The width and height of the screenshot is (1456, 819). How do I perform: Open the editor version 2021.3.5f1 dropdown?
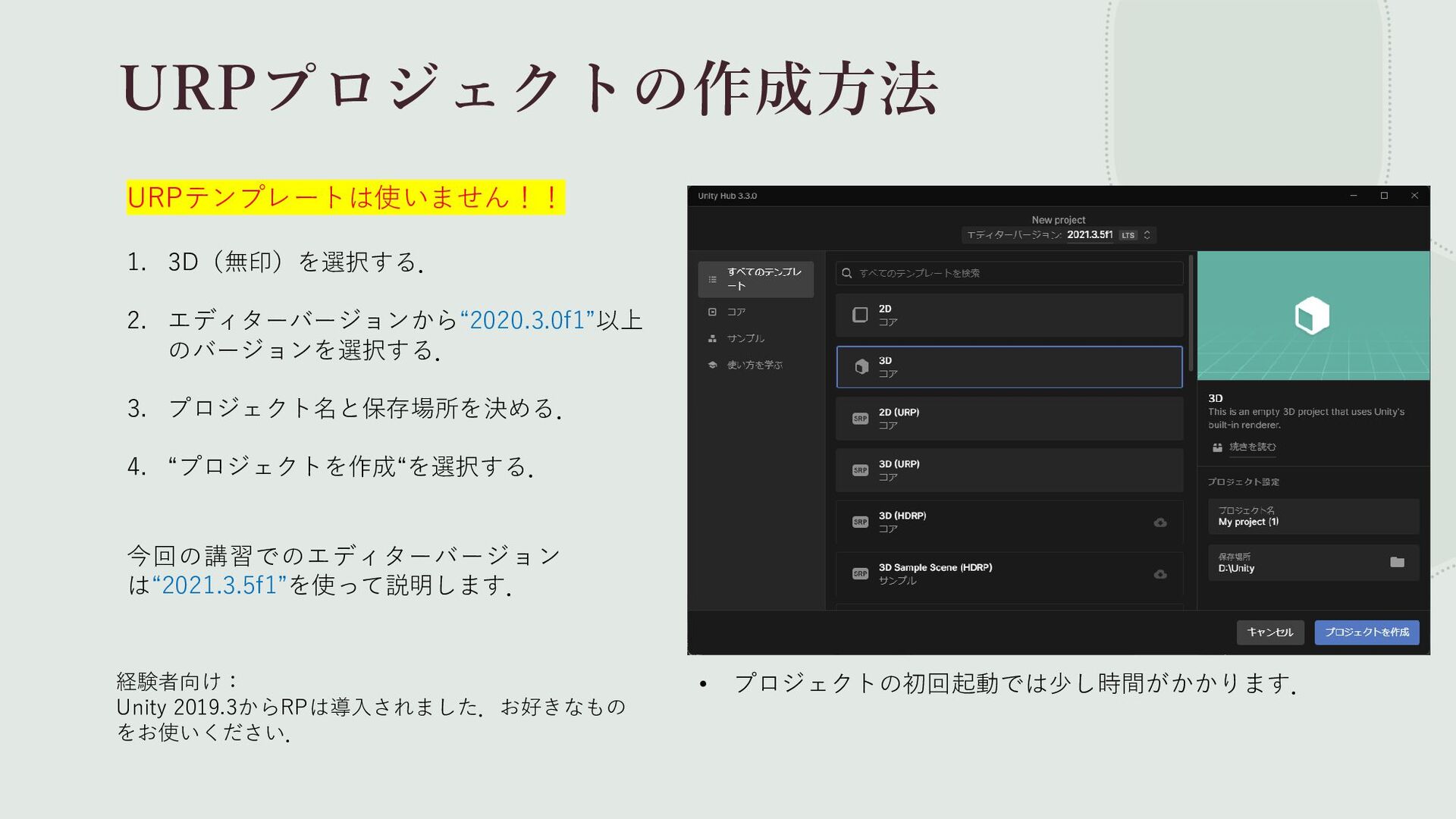tap(1059, 235)
